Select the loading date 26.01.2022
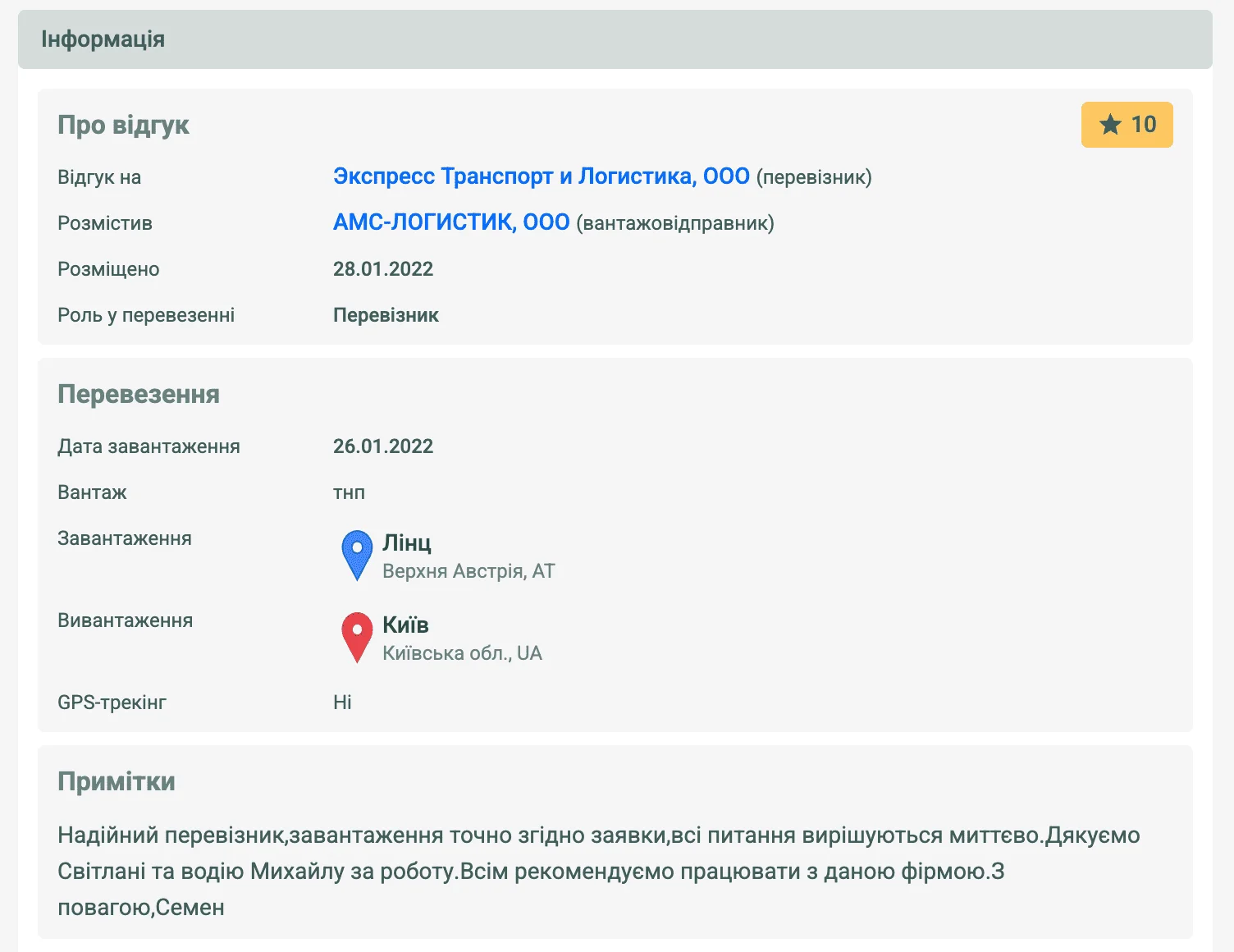The height and width of the screenshot is (952, 1234). pyautogui.click(x=382, y=446)
